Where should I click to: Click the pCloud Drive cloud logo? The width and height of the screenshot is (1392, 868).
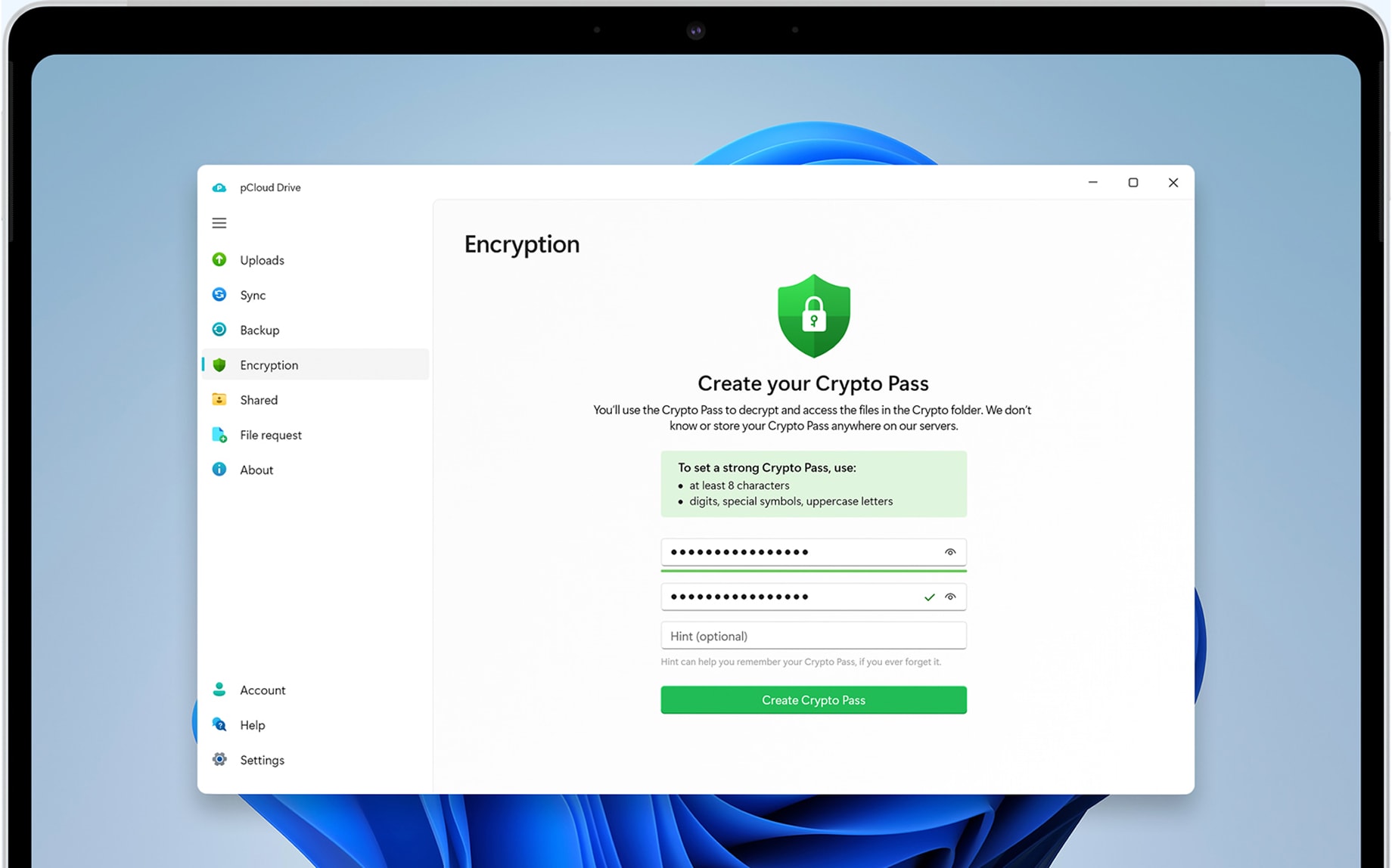pyautogui.click(x=219, y=187)
